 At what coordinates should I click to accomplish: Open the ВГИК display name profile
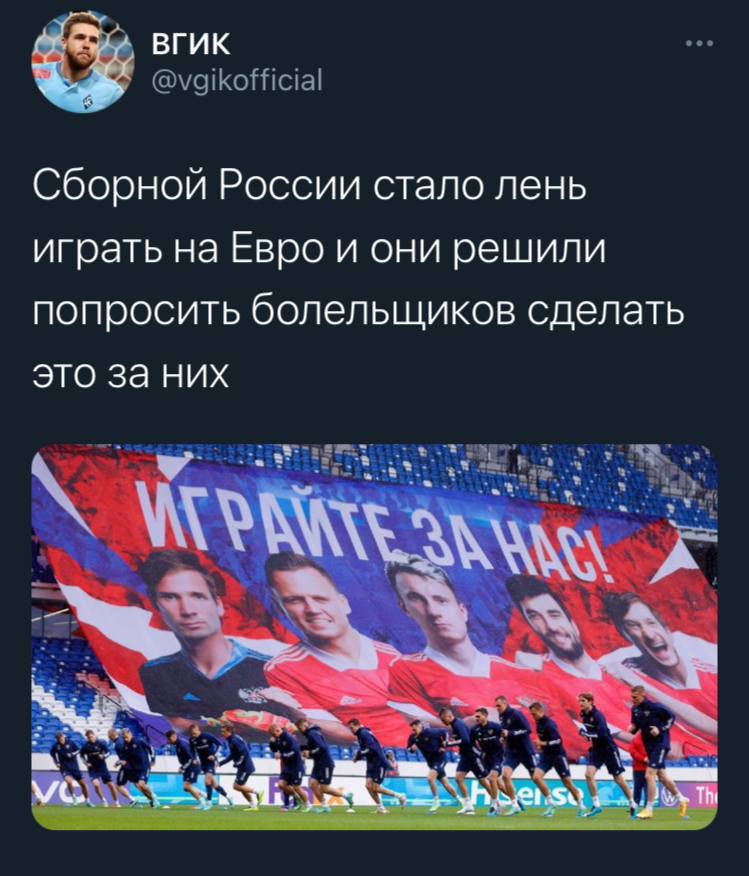pyautogui.click(x=190, y=44)
